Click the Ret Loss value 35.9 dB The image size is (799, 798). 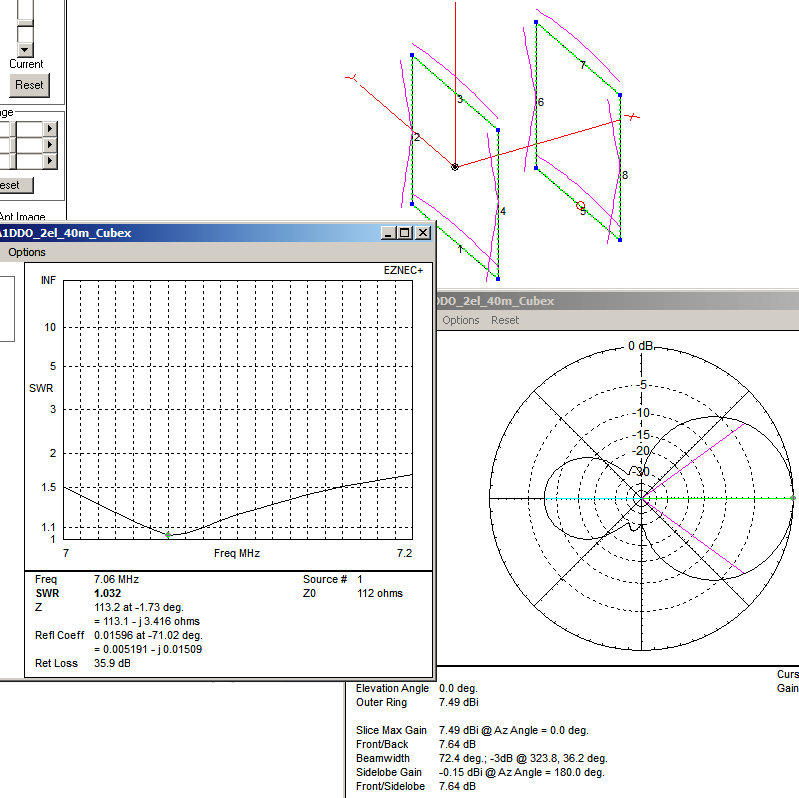pos(112,663)
